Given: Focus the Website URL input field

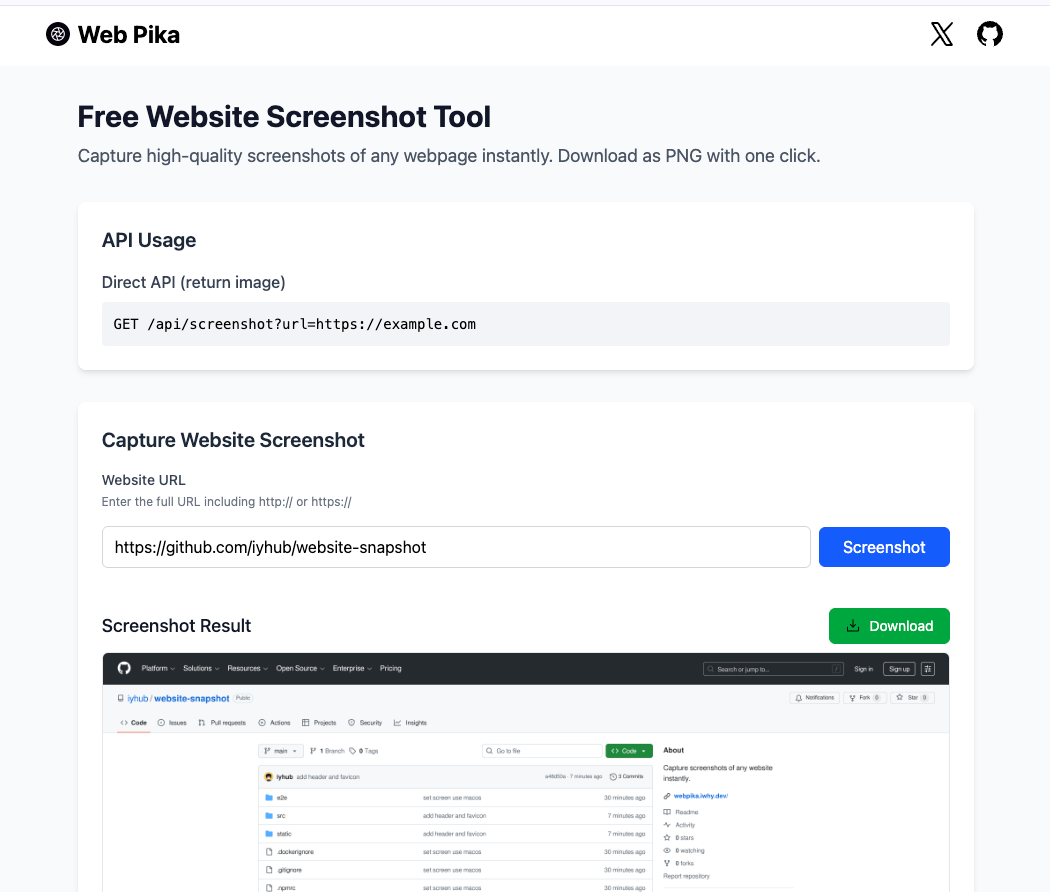Looking at the screenshot, I should click(x=456, y=547).
